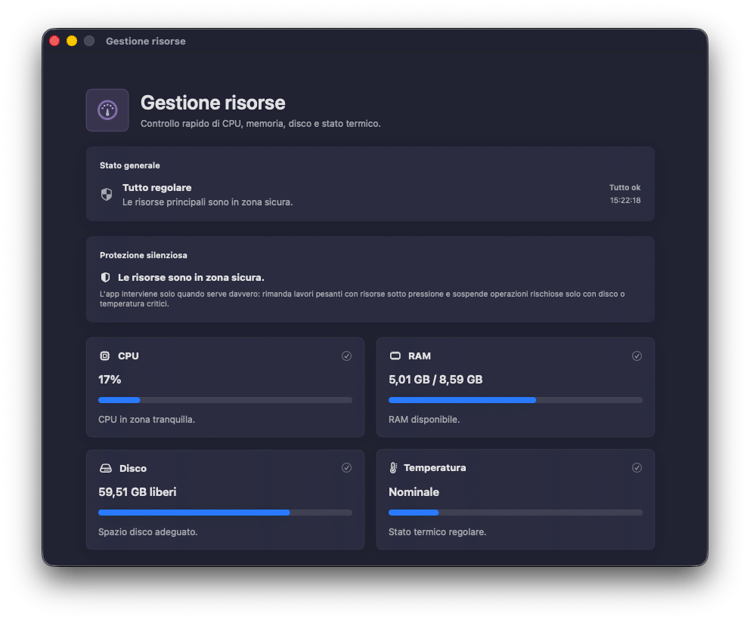
Task: Click the 17% CPU value
Action: (110, 380)
